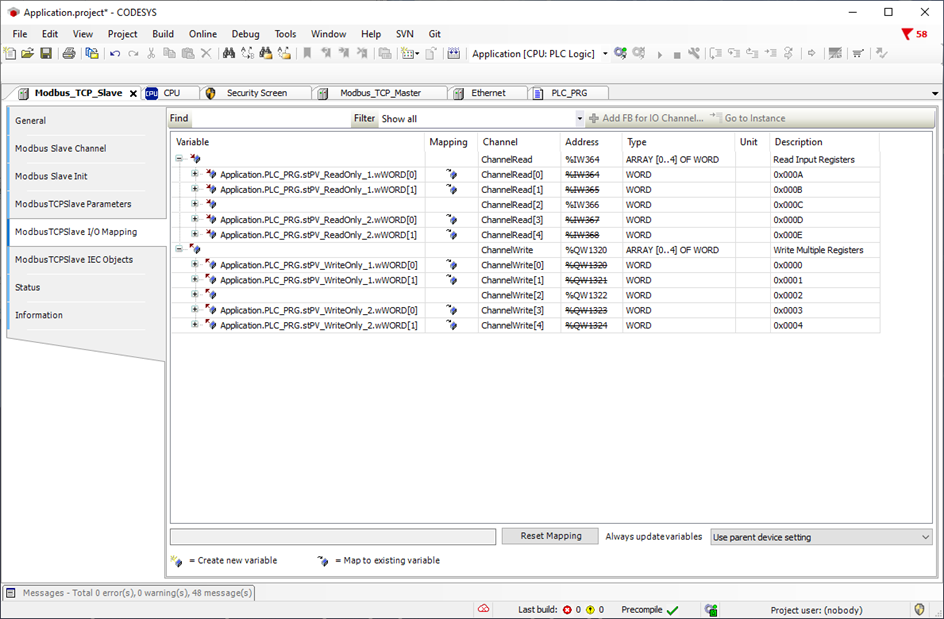Click the red notification flag icon

906,34
